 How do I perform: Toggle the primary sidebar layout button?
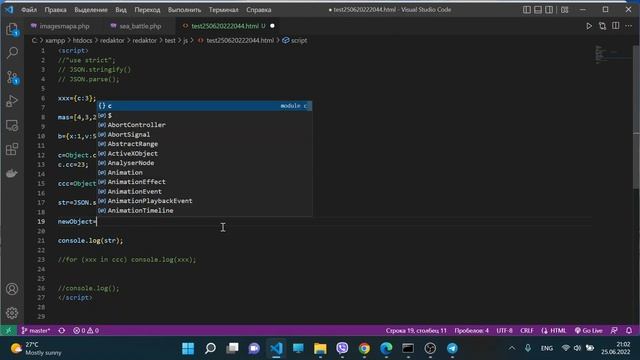pyautogui.click(x=527, y=9)
